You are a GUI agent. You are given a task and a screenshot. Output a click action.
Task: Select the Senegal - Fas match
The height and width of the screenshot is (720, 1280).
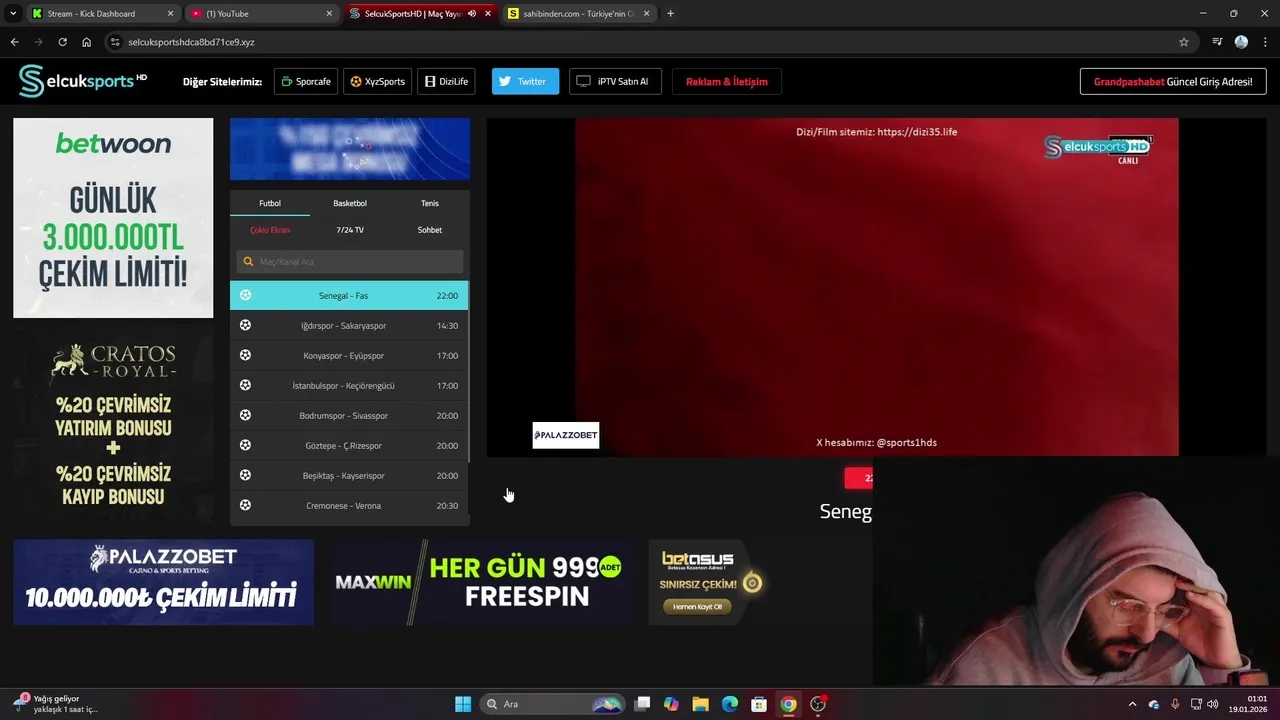[349, 295]
